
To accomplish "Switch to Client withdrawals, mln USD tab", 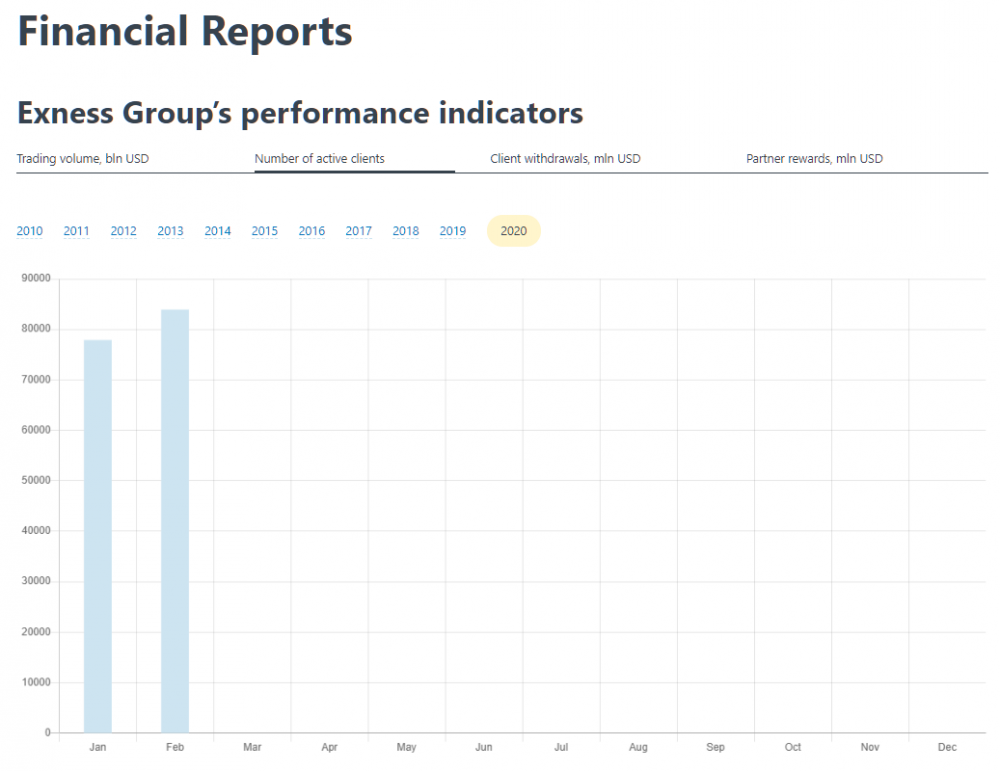I will click(565, 159).
